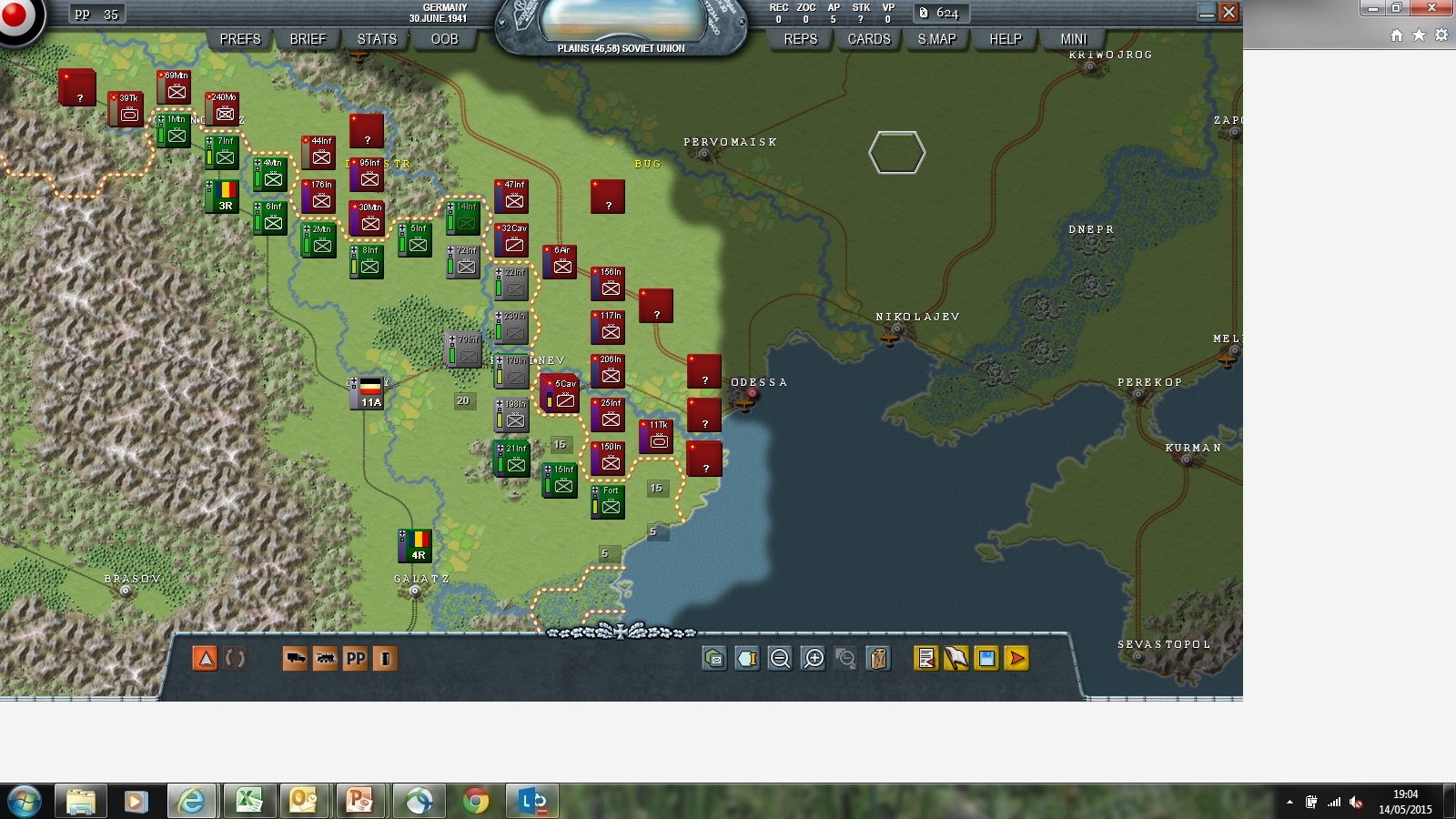Open the yellow report document icon
This screenshot has height=819, width=1456.
click(x=926, y=658)
